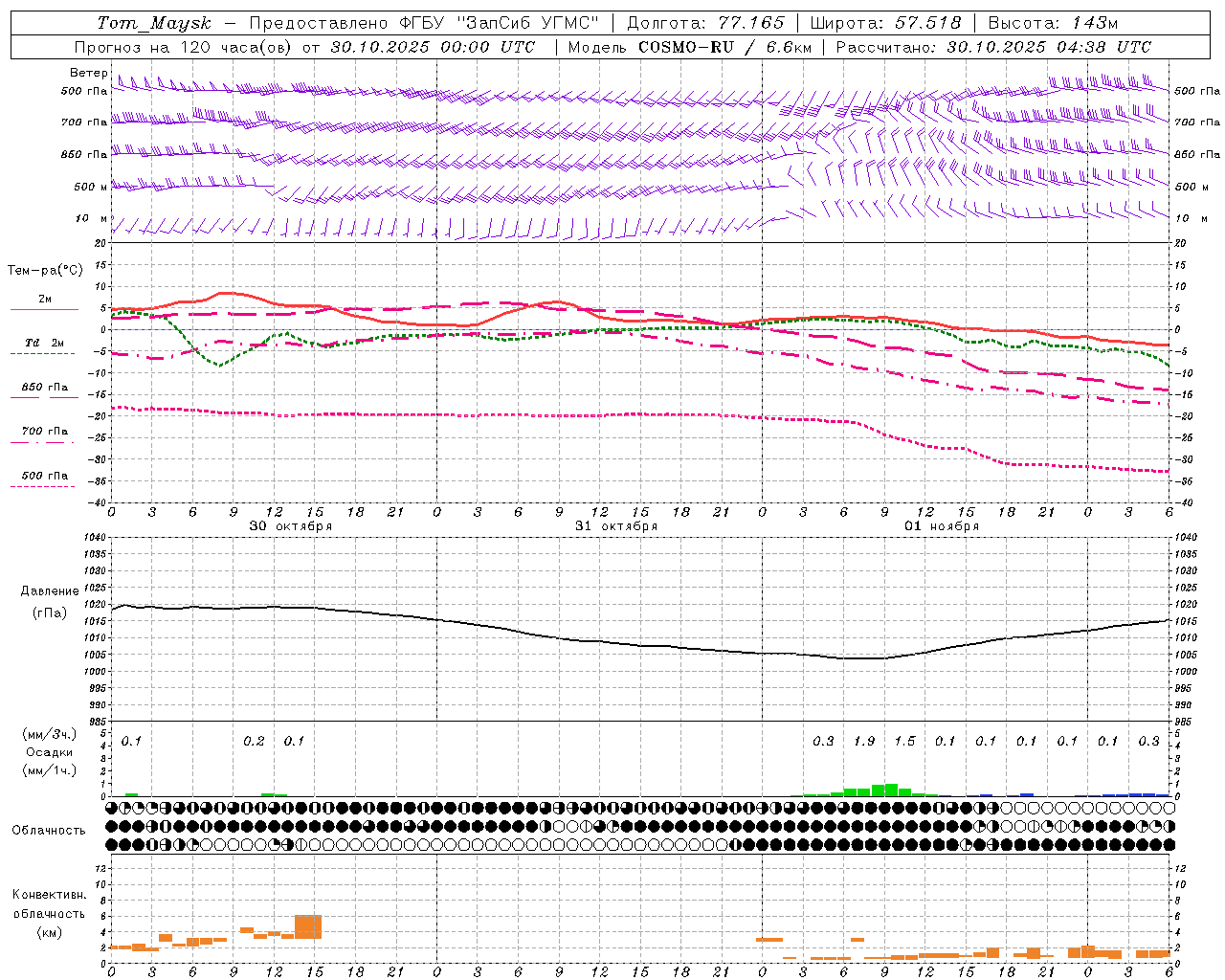Viewport: 1225px width, 980px height.
Task: Click the 30 октября date label
Action: point(291,526)
